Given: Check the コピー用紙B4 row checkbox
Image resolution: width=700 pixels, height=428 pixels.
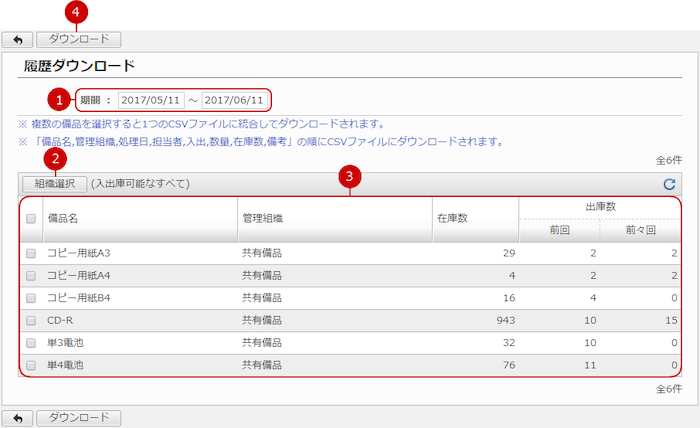Looking at the screenshot, I should point(31,298).
